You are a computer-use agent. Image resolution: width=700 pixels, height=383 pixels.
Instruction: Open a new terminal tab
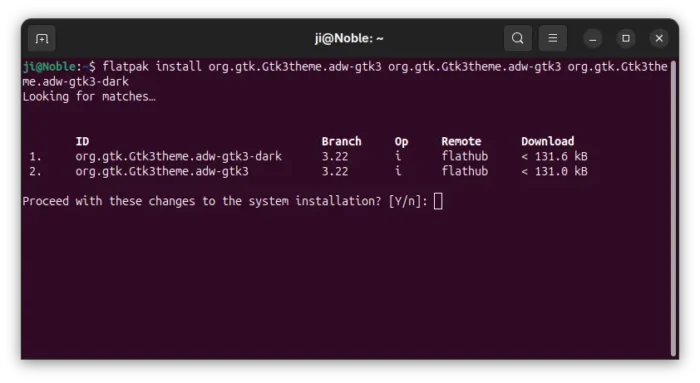tap(42, 39)
